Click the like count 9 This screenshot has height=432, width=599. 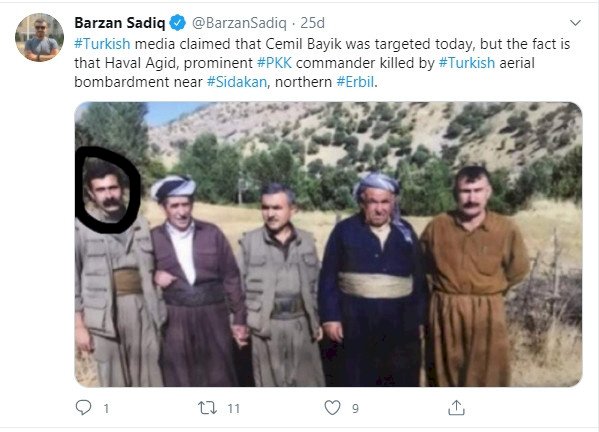[x=355, y=409]
